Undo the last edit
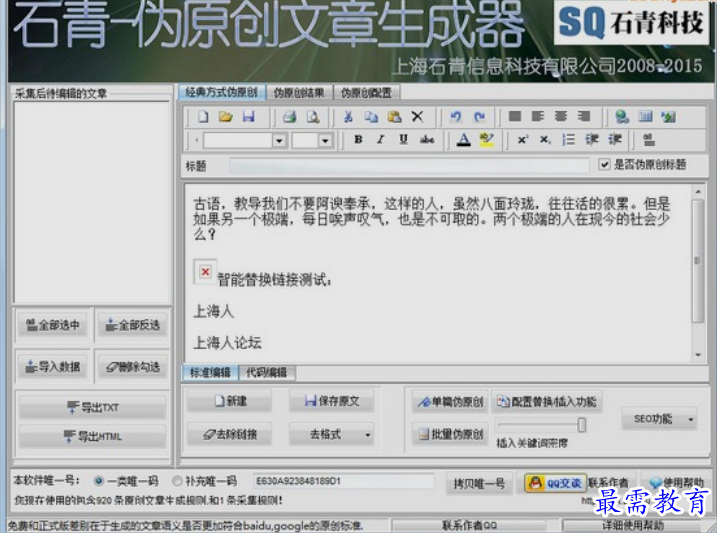Viewport: 717px width, 533px height. [455, 117]
